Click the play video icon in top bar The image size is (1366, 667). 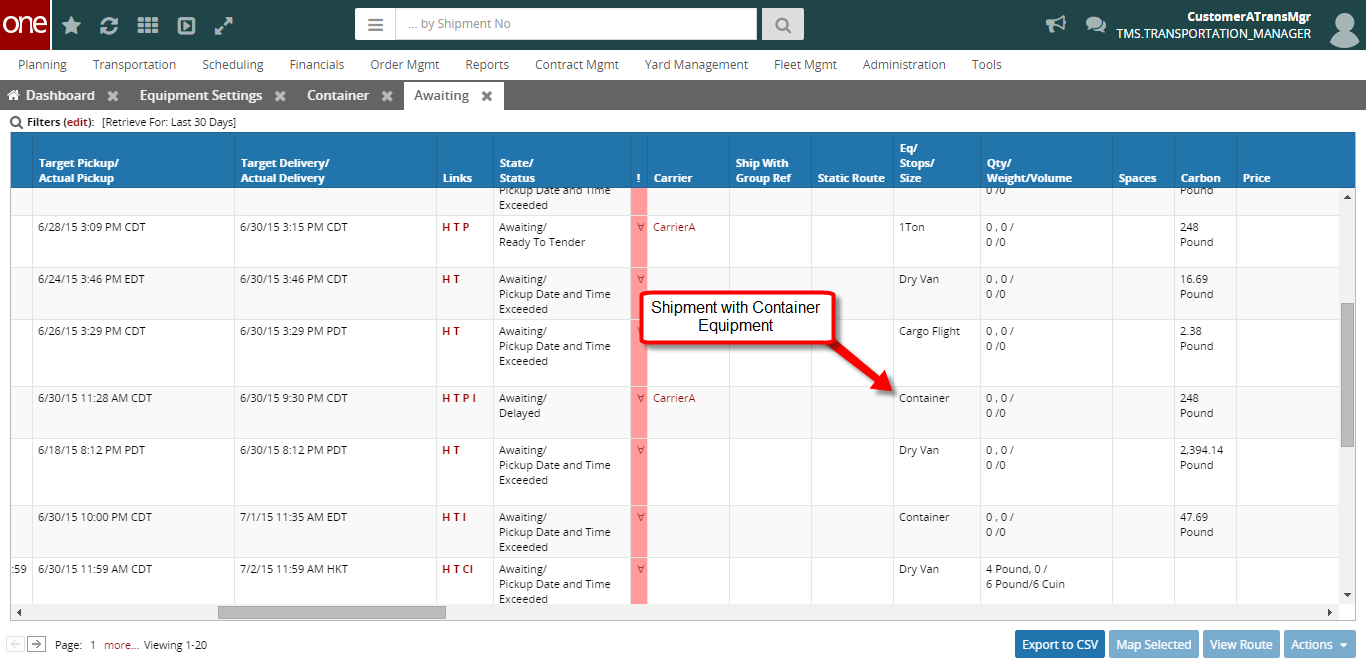click(186, 26)
